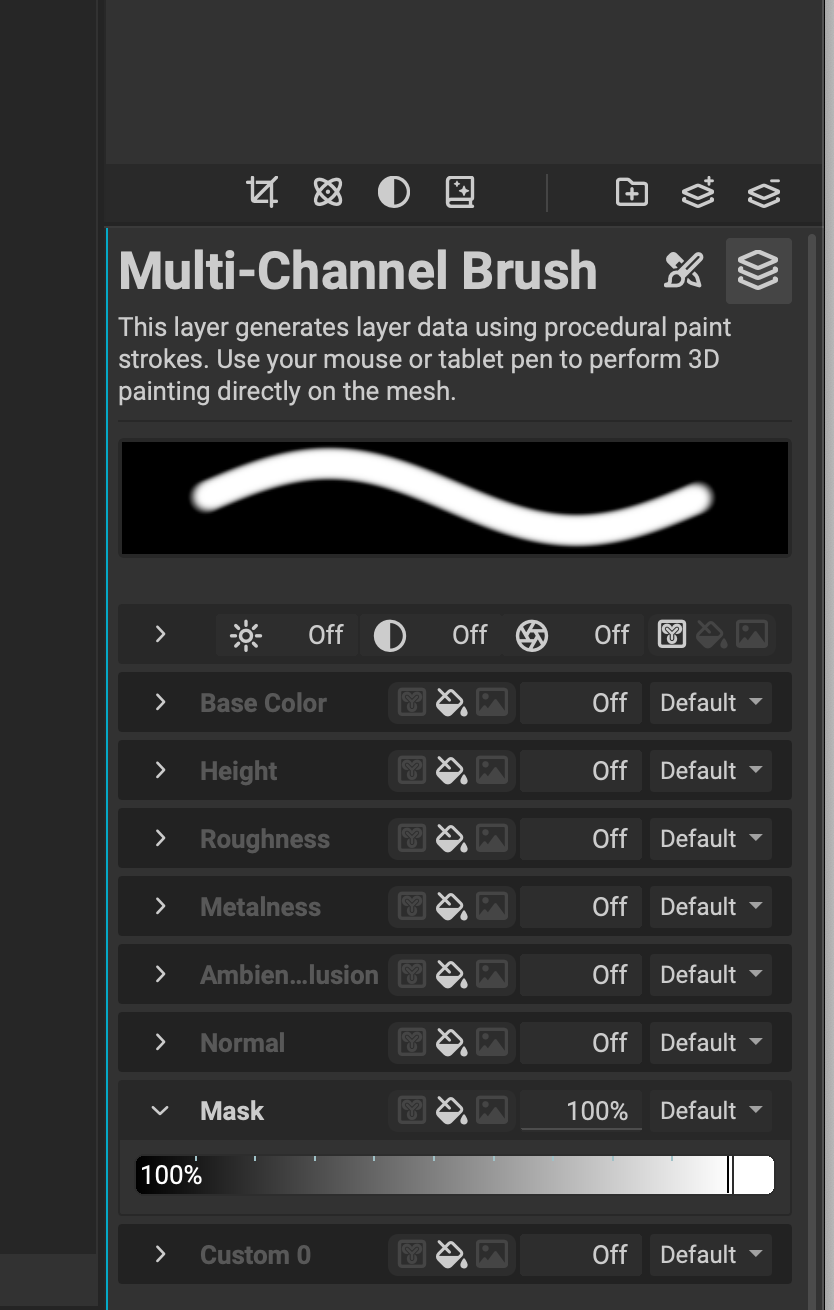Toggle the brightness Off value
Image resolution: width=834 pixels, height=1310 pixels.
[325, 635]
